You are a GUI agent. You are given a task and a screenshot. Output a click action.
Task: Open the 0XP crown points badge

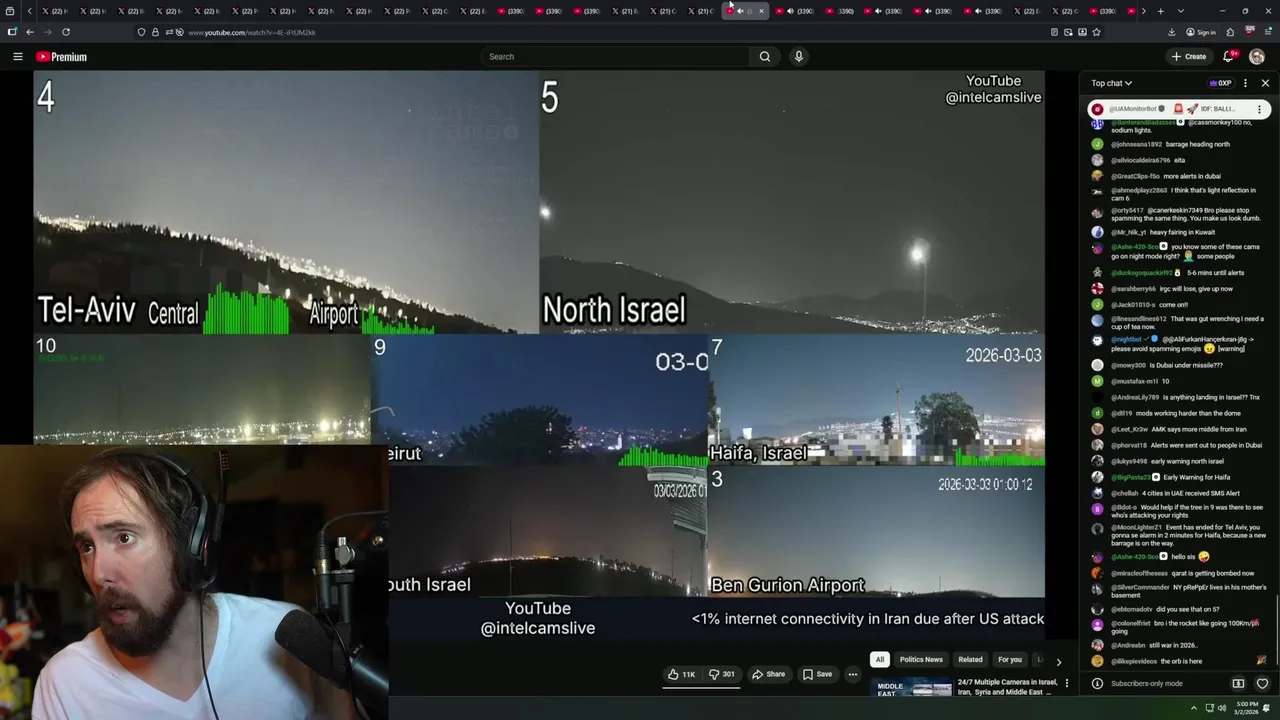1220,83
